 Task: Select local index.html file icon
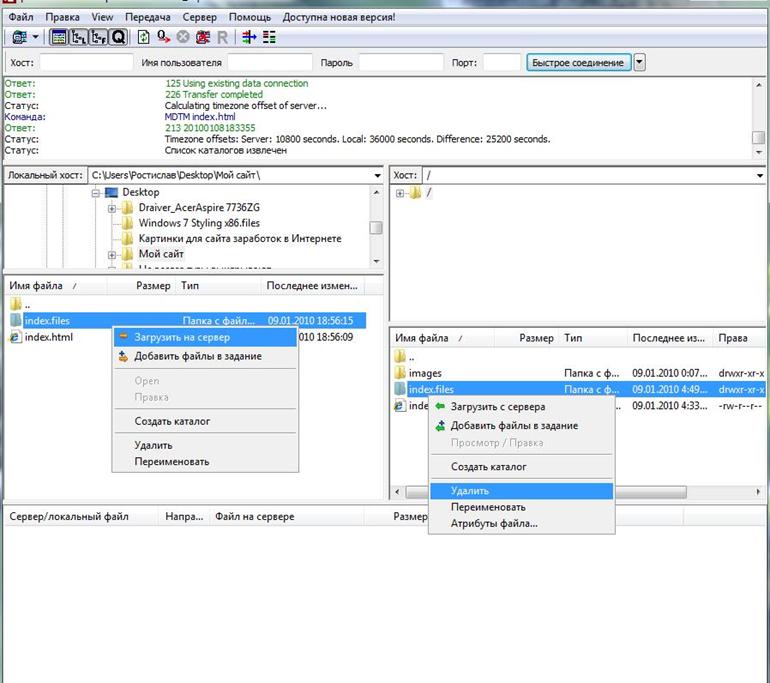tap(16, 337)
